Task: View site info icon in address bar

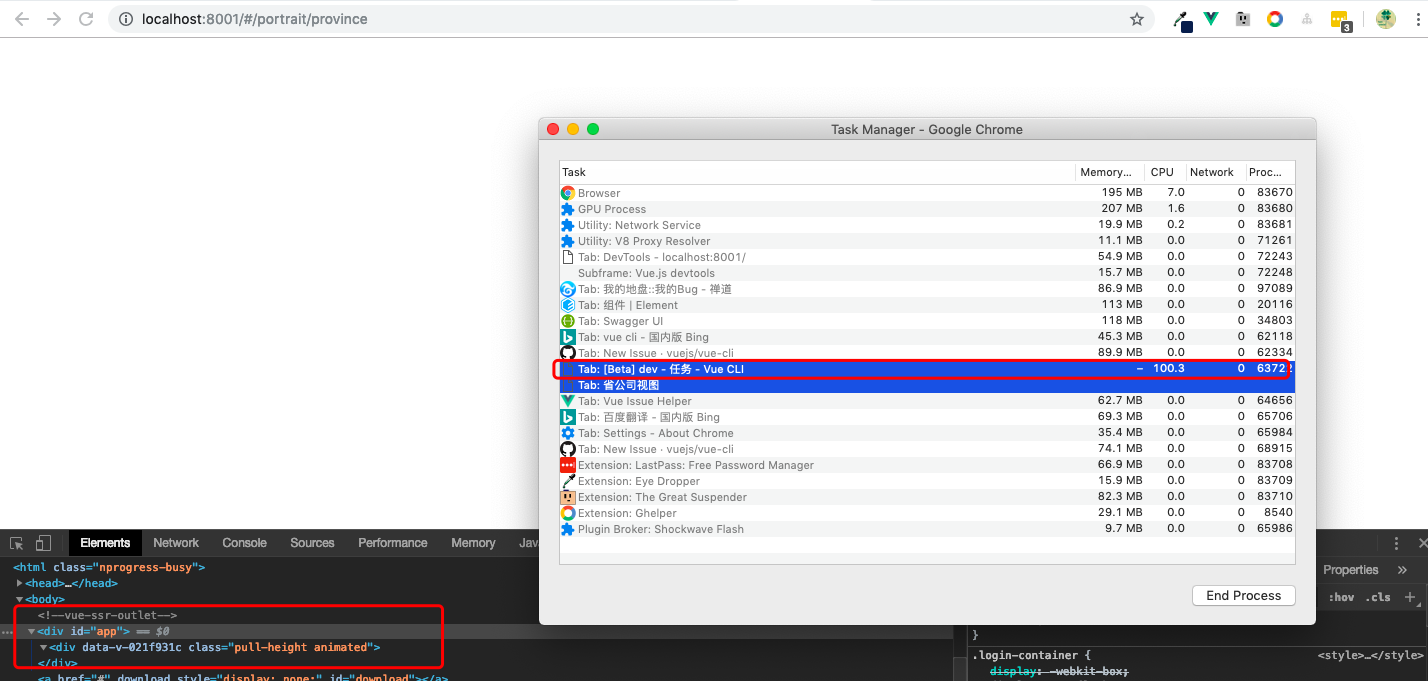Action: click(125, 19)
